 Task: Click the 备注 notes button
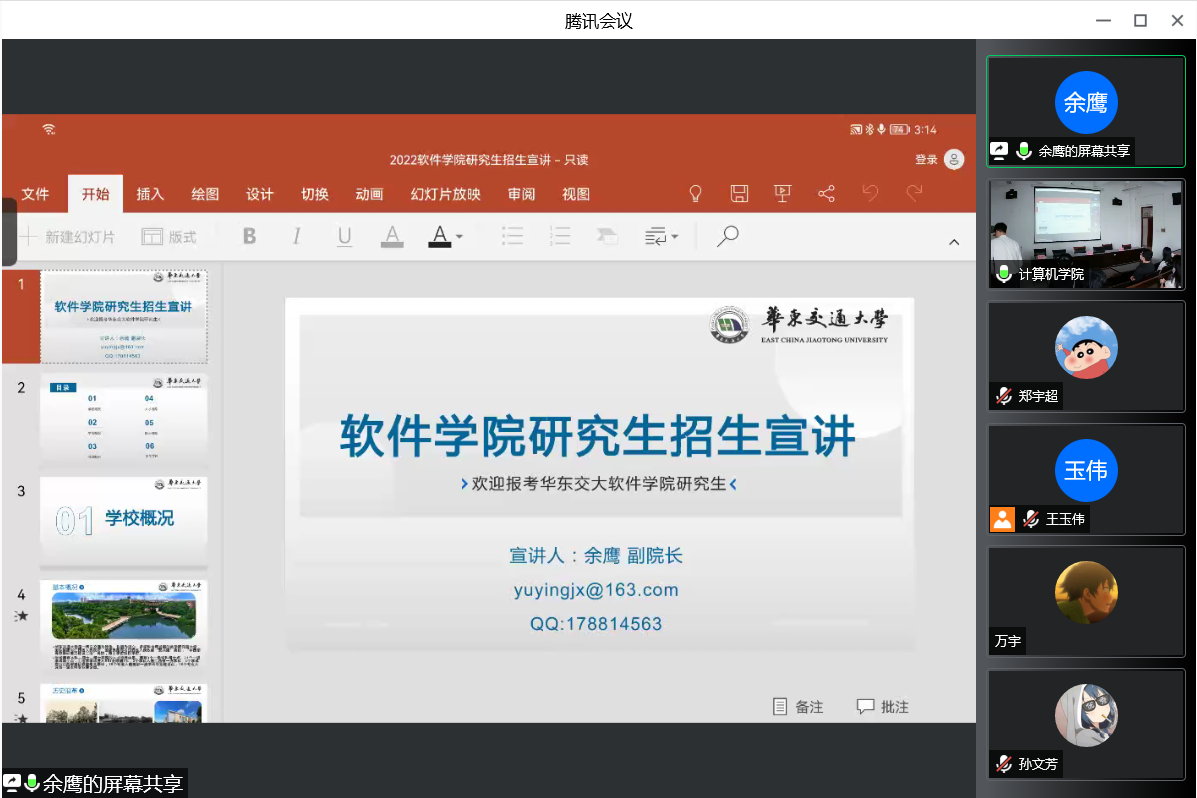(x=799, y=706)
